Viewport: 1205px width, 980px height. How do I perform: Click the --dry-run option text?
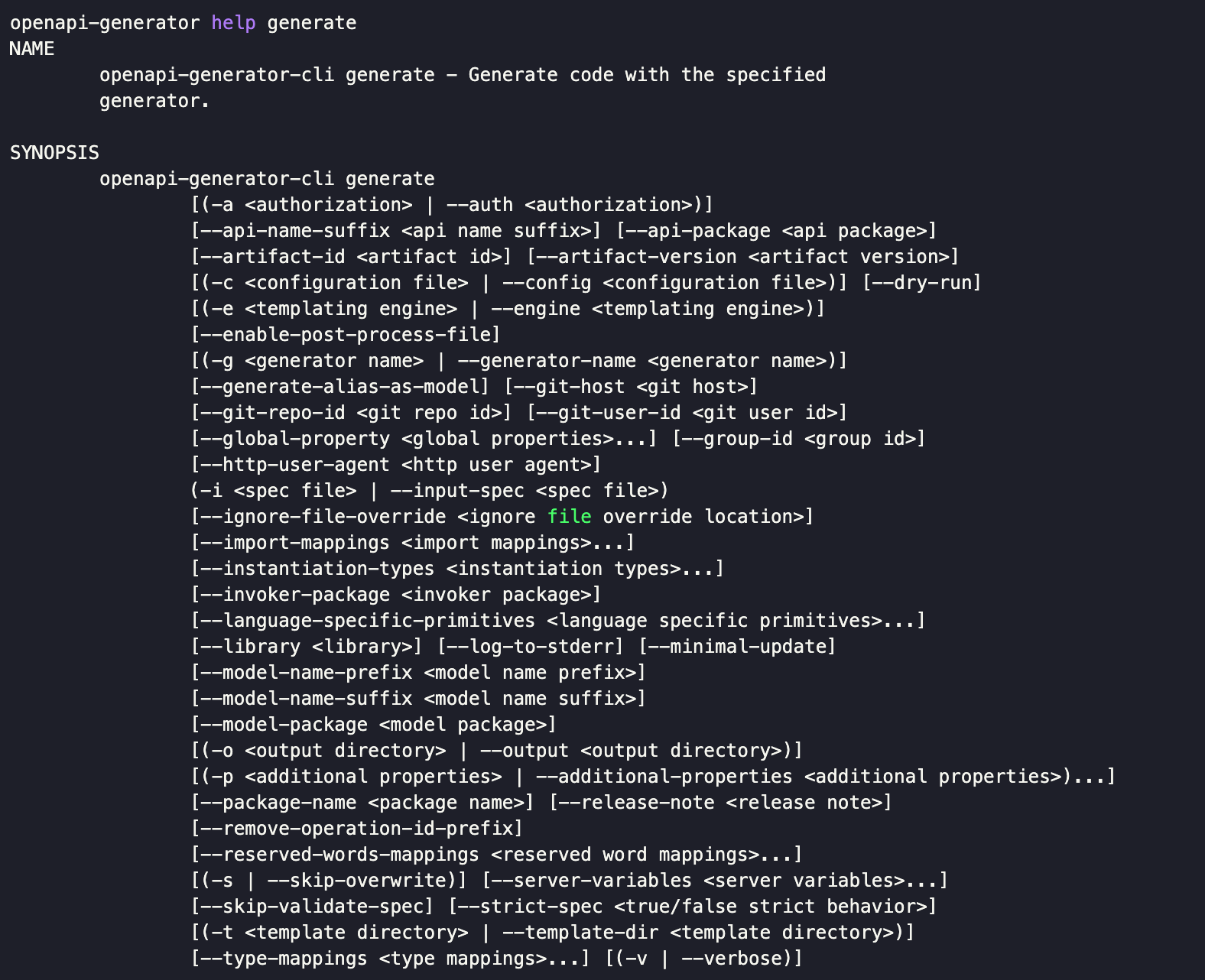coord(921,283)
